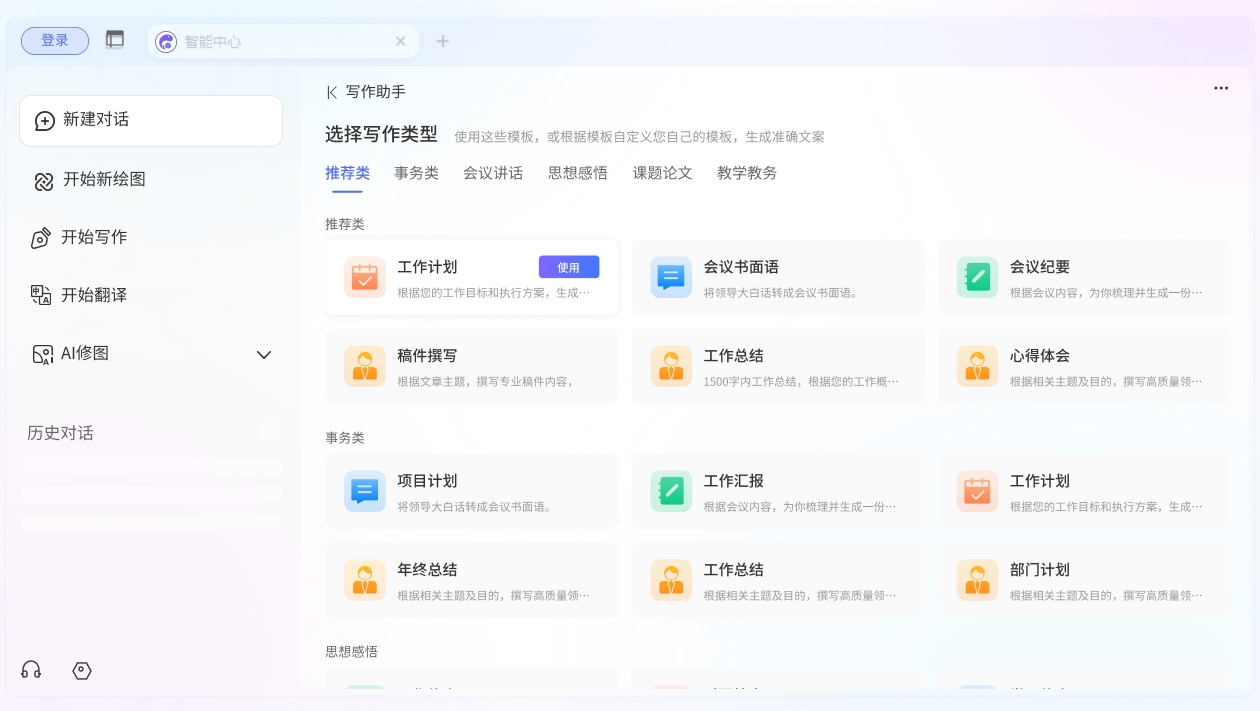Click the 新建对话 plus bubble icon

[x=45, y=121]
